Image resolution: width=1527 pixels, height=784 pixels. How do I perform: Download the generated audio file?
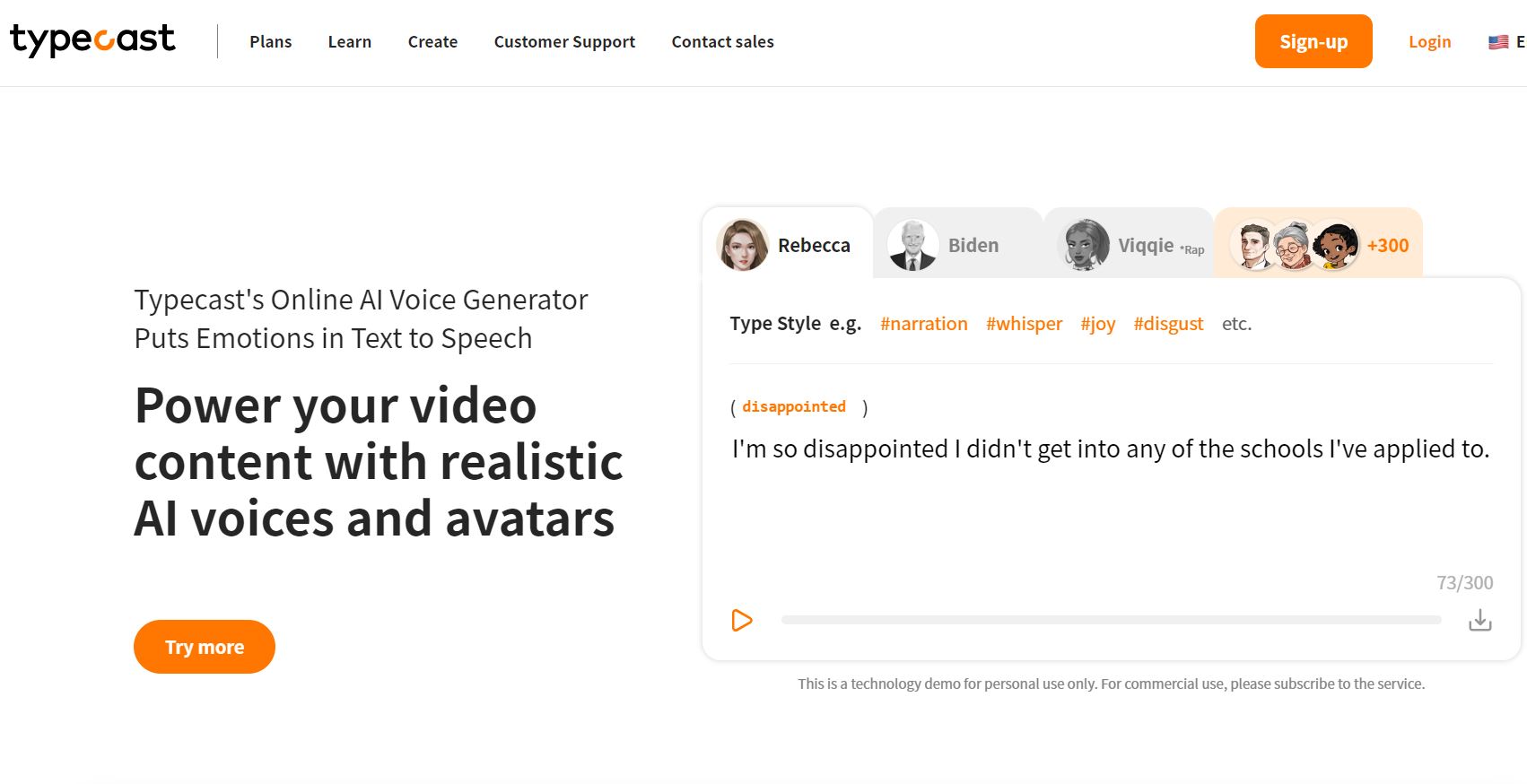1480,620
